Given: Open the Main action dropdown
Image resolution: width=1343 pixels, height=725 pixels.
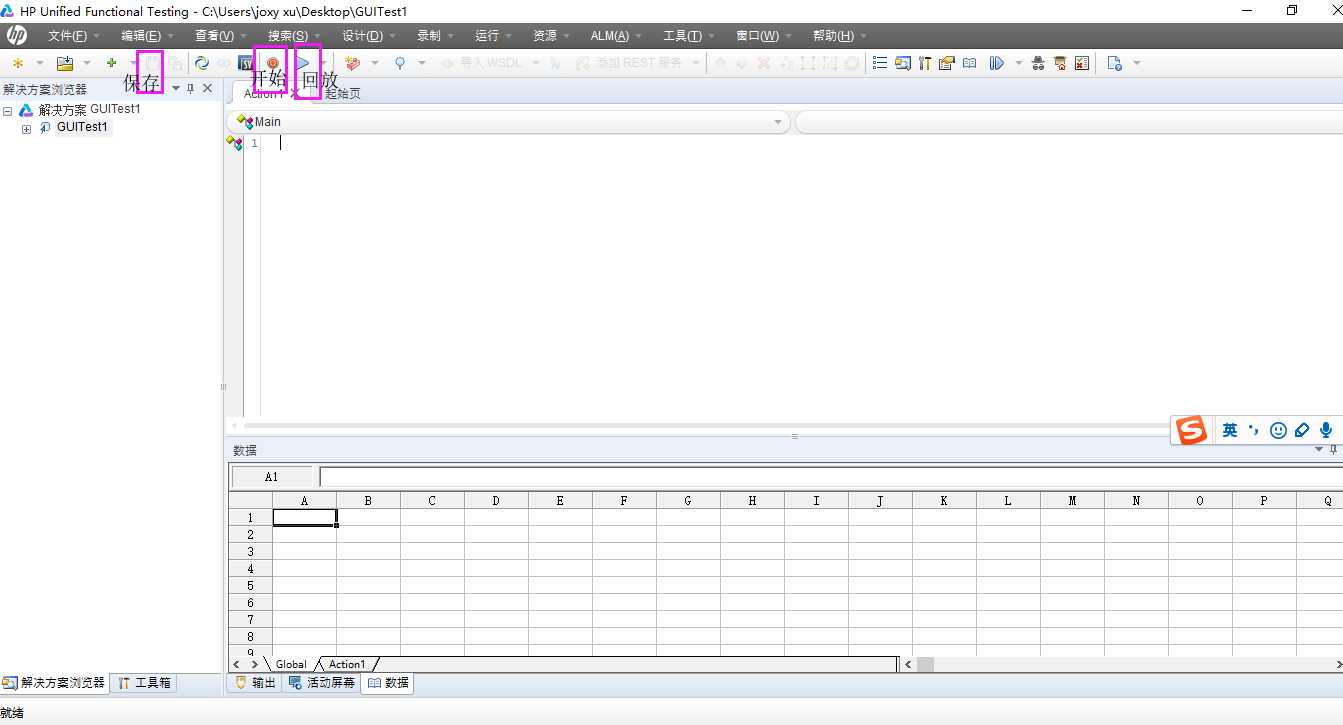Looking at the screenshot, I should pos(778,122).
